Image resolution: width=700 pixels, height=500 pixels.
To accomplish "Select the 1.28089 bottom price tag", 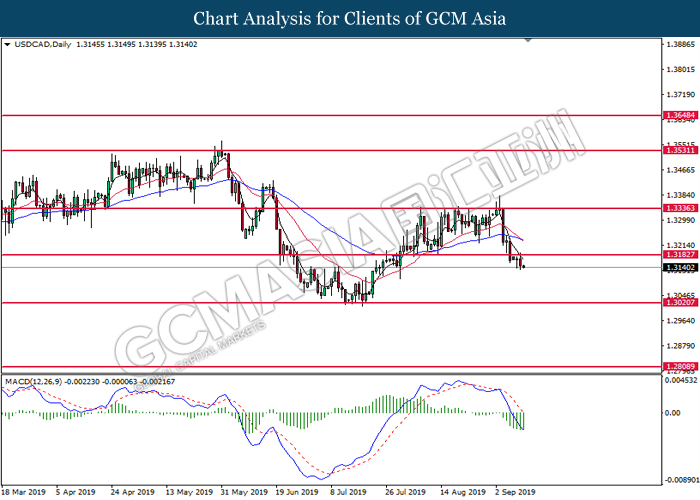I will [x=678, y=367].
